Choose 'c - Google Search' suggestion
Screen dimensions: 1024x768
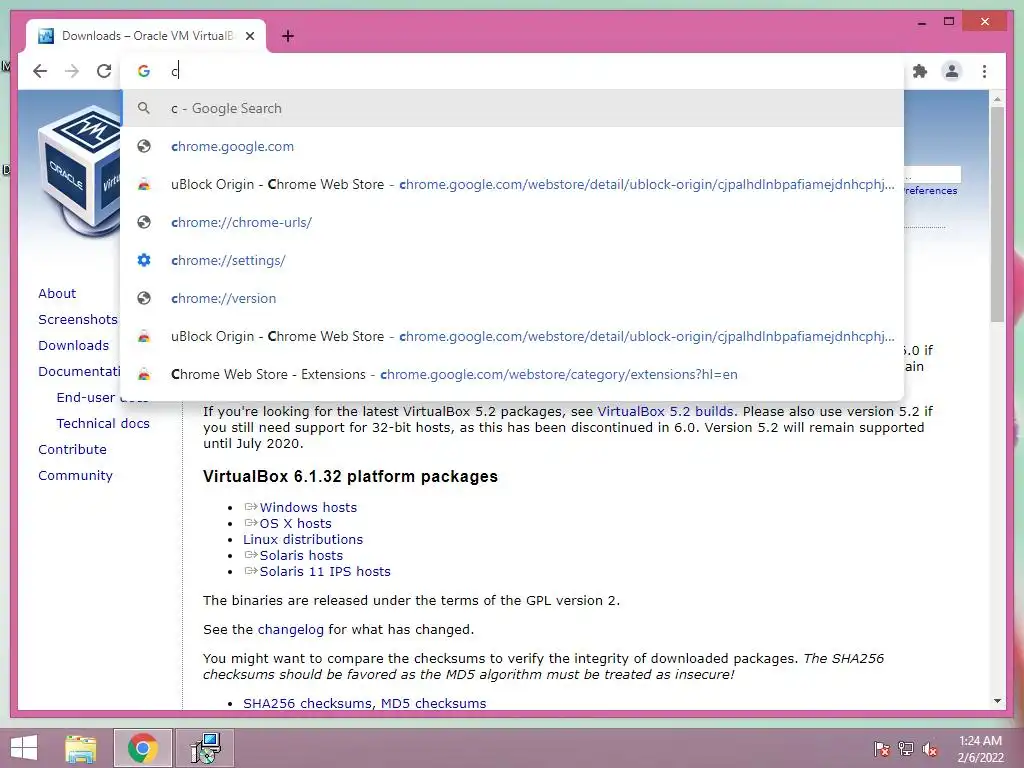point(513,108)
